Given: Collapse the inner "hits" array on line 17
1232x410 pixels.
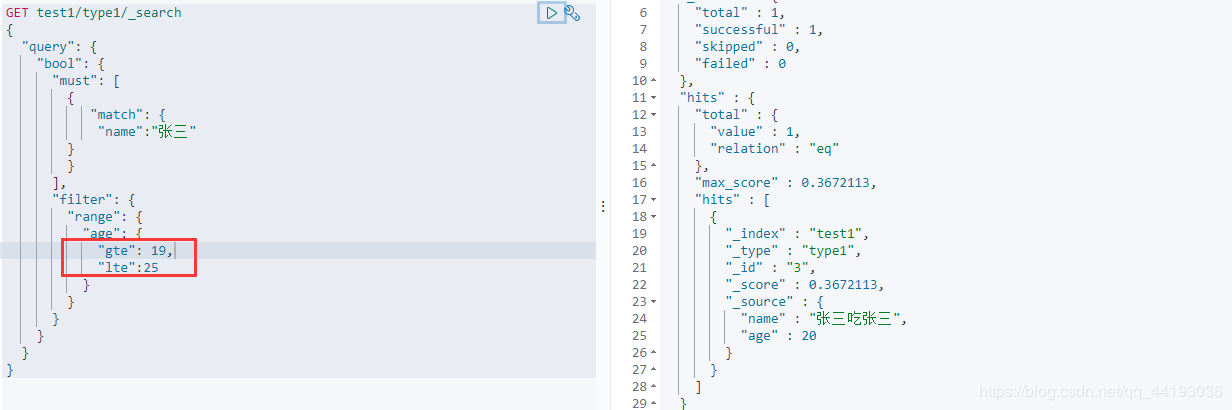Looking at the screenshot, I should (654, 199).
